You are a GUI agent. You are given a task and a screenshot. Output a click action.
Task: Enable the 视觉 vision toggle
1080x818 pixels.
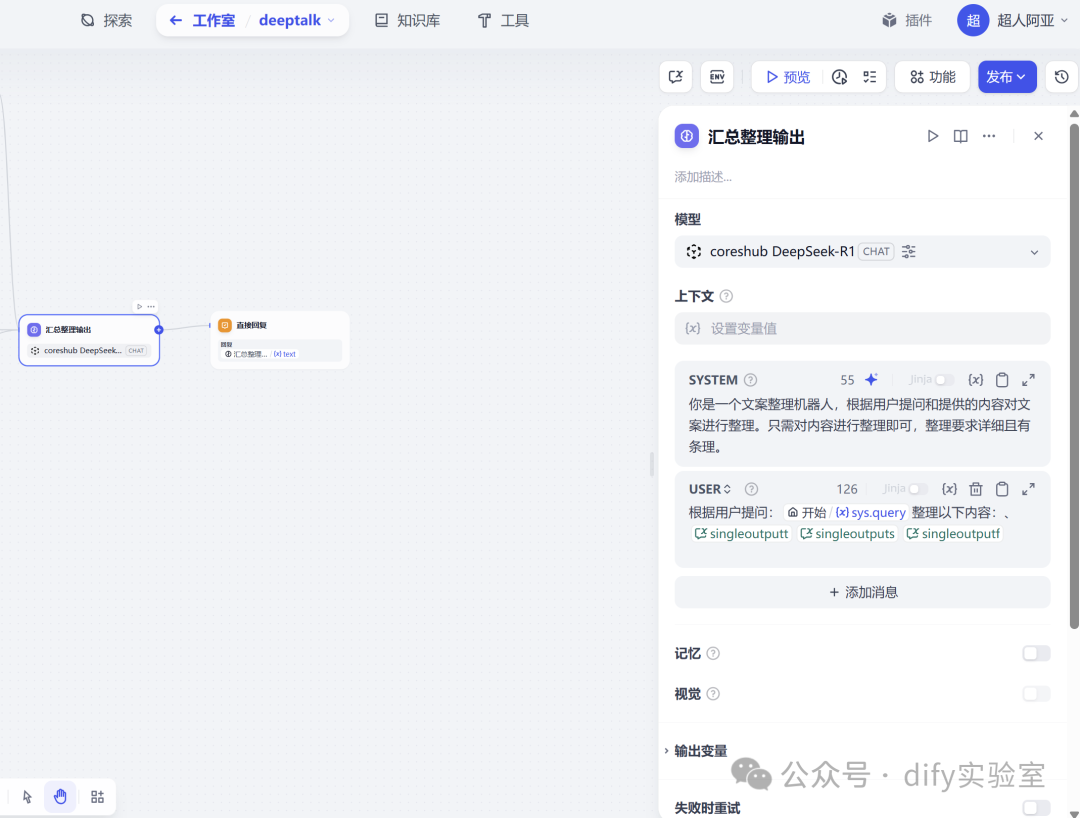coord(1036,693)
